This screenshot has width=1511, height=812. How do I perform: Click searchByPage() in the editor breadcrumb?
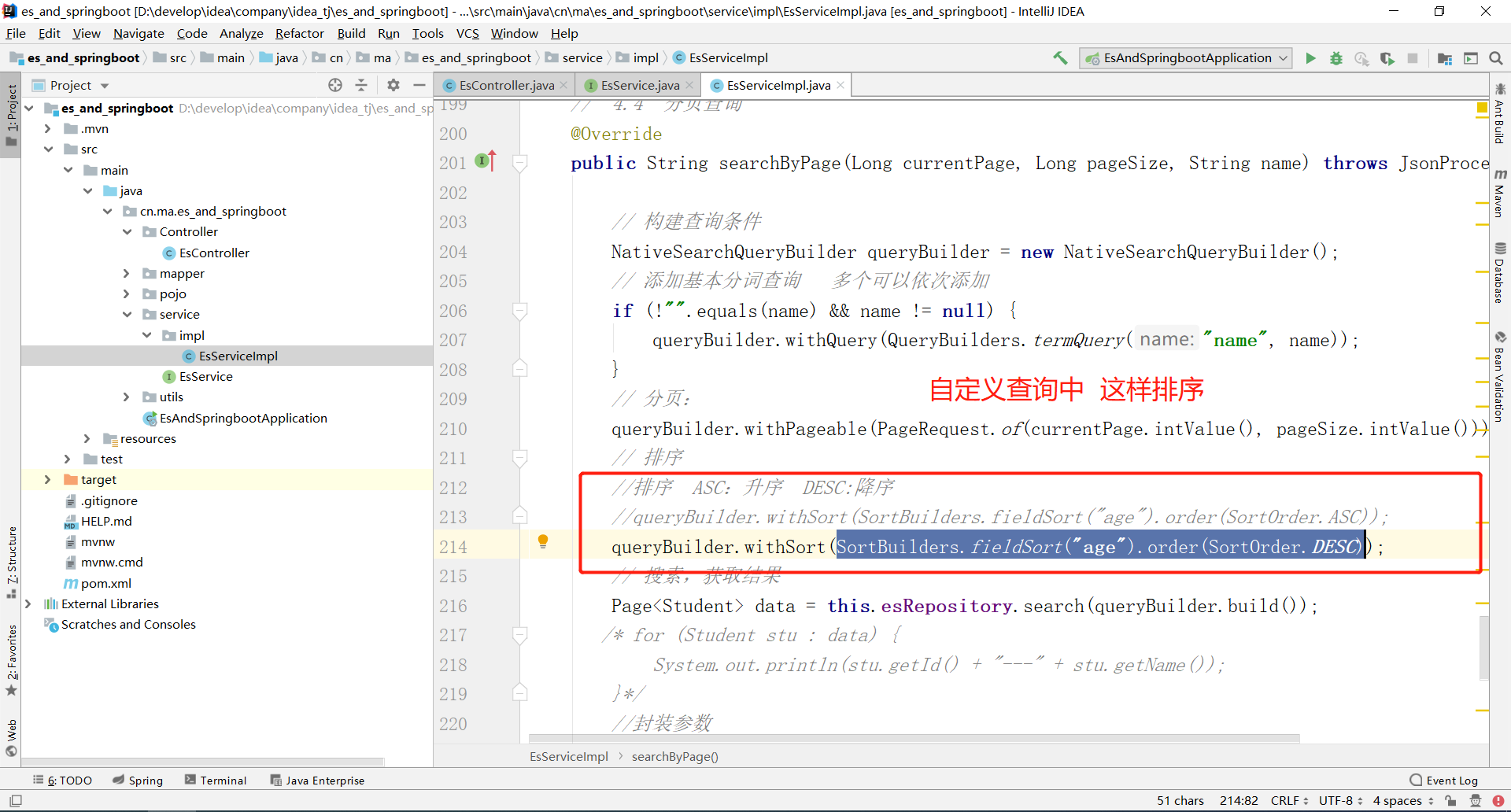pos(674,756)
